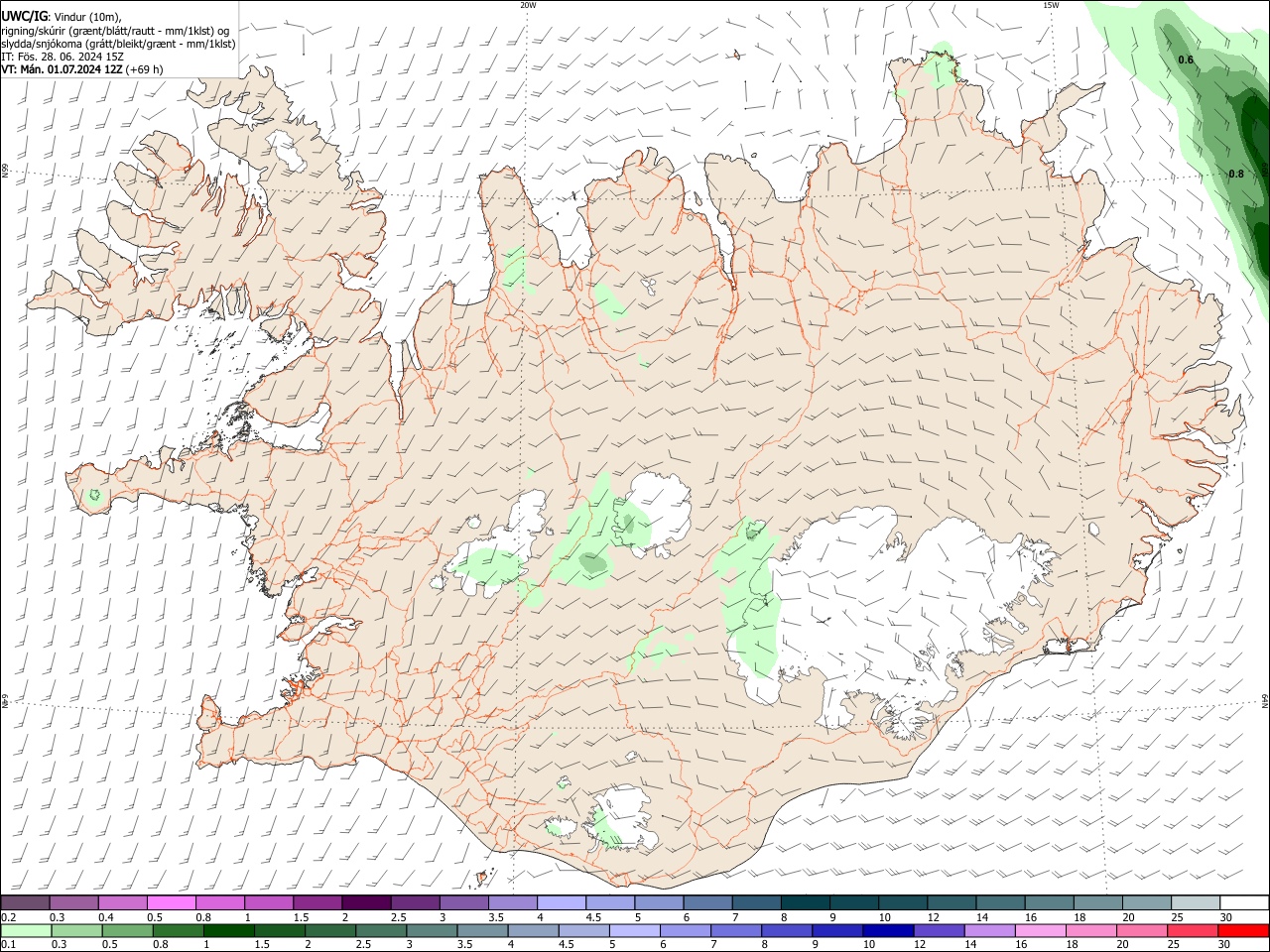Click the dark teal 8 swatch in upper legend row
1270x952 pixels.
coord(806,902)
